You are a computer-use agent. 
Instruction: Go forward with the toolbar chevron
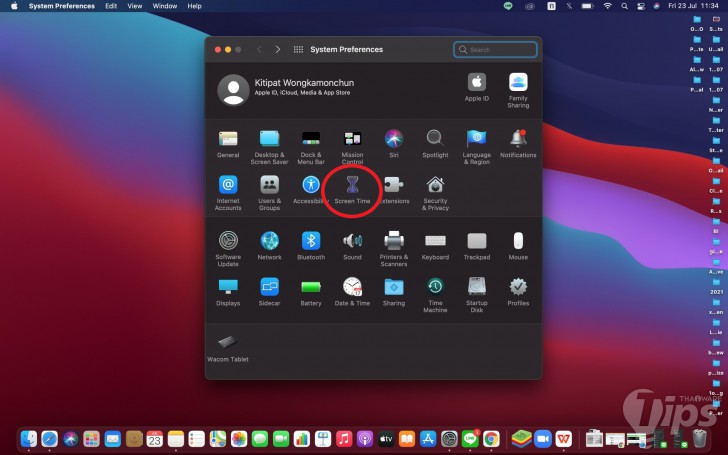coord(278,49)
